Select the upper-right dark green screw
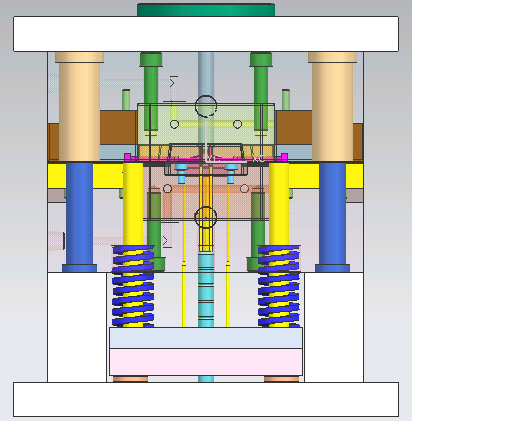The image size is (512, 421). tap(261, 92)
